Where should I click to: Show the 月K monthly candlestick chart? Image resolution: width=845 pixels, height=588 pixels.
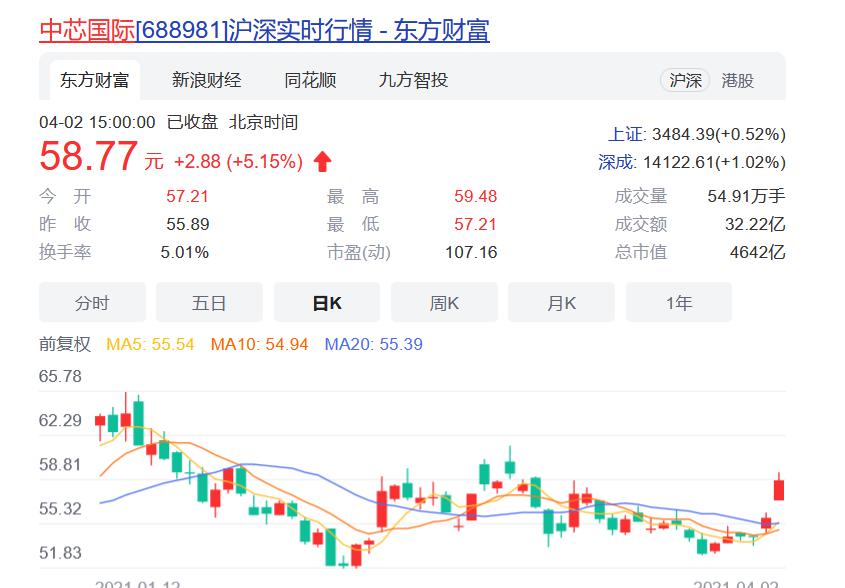(x=561, y=302)
